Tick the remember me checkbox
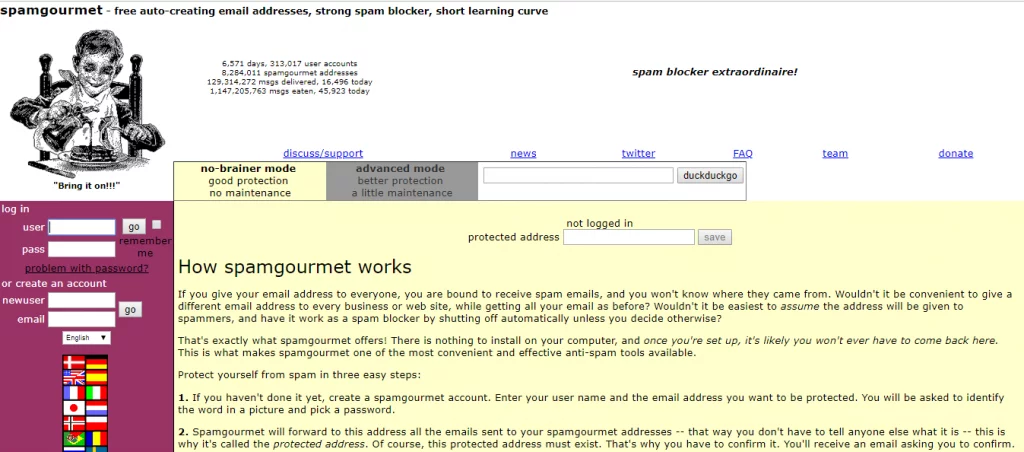 tap(157, 225)
